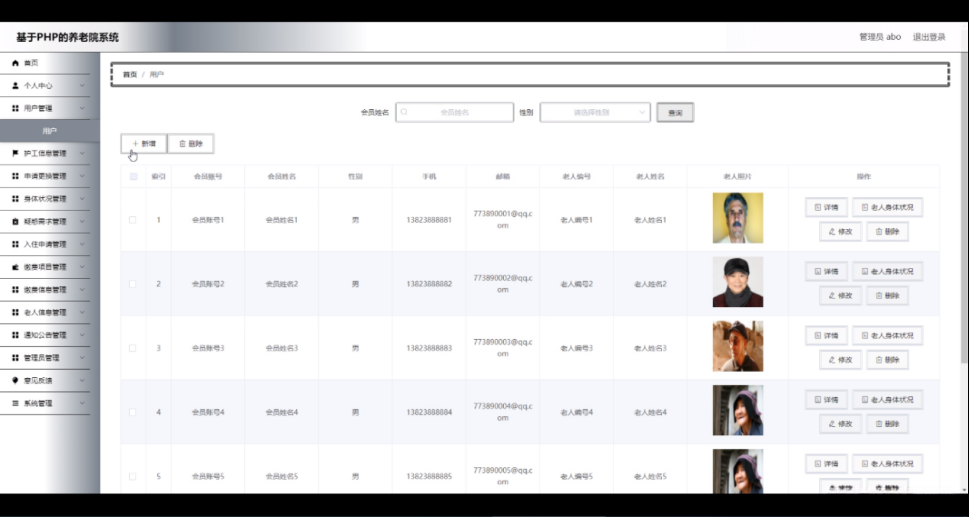Check the checkbox for row 会员账号1
969x517 pixels.
click(132, 219)
